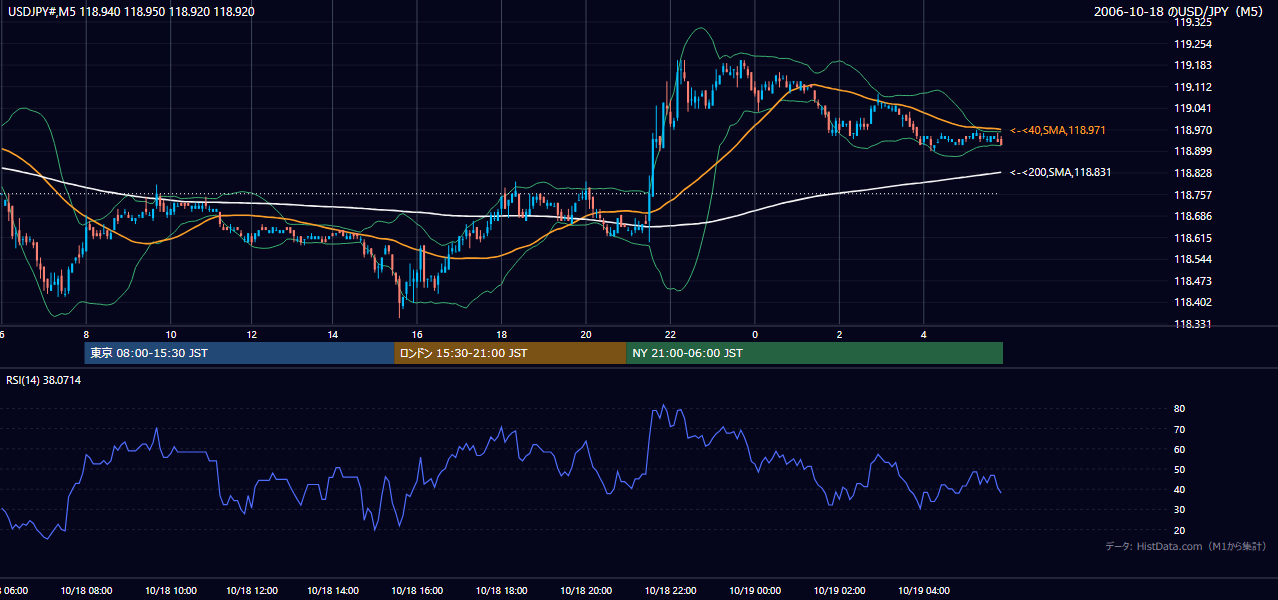This screenshot has width=1278, height=600.
Task: Click the 119.254 price axis label
Action: click(1192, 44)
